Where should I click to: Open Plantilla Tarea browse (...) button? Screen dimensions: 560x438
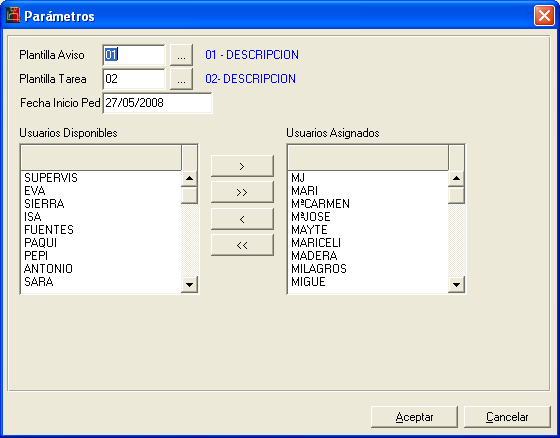[x=181, y=79]
